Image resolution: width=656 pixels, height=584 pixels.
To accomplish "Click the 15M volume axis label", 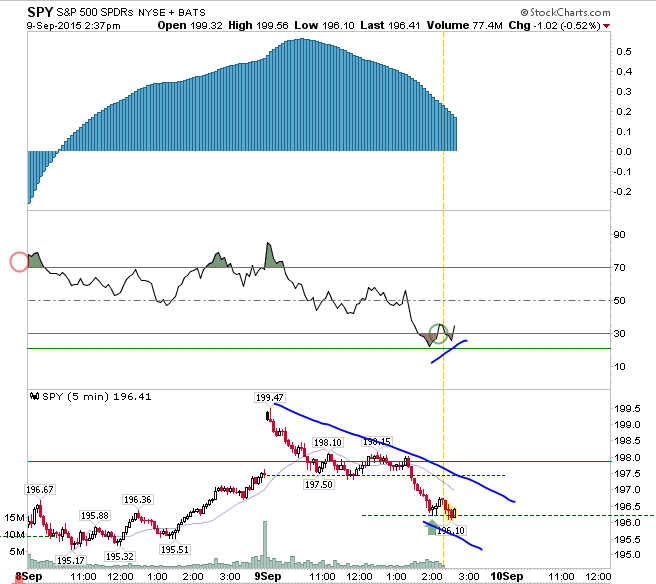I will [15, 518].
